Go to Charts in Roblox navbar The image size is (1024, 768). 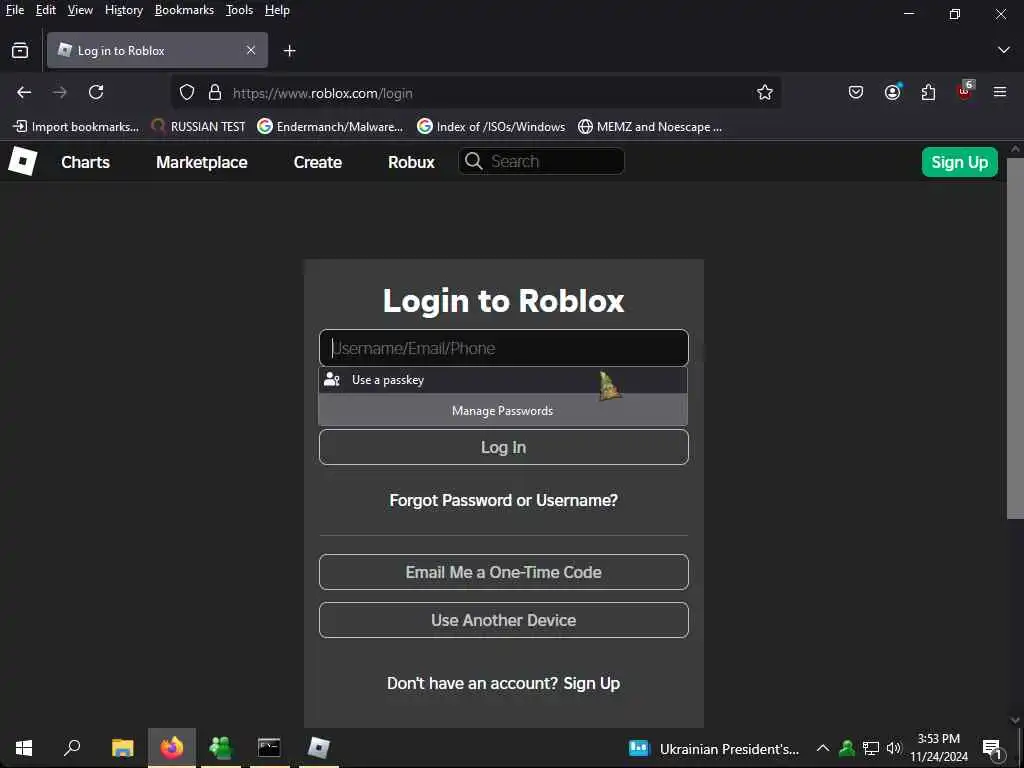click(86, 162)
